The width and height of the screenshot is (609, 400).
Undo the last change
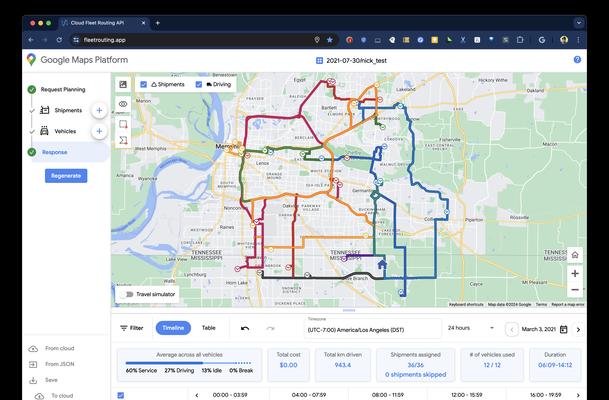coord(245,329)
